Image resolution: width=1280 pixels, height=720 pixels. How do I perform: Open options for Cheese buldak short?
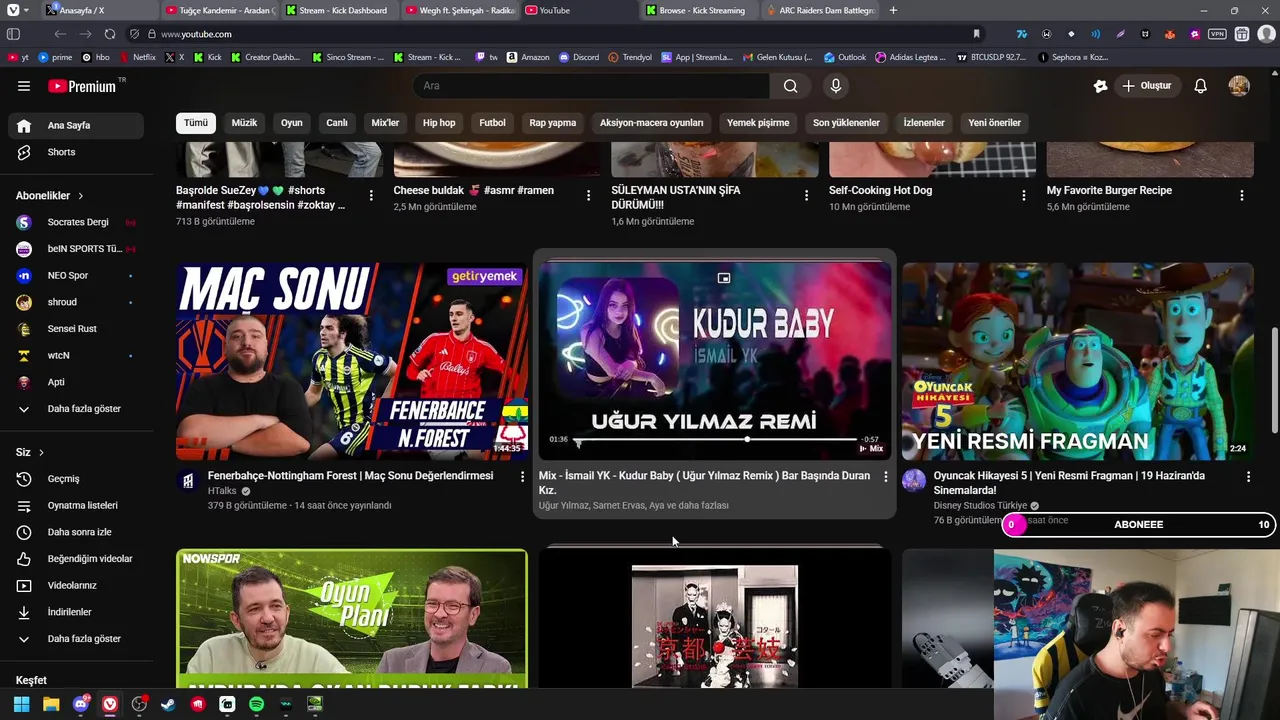pos(588,196)
